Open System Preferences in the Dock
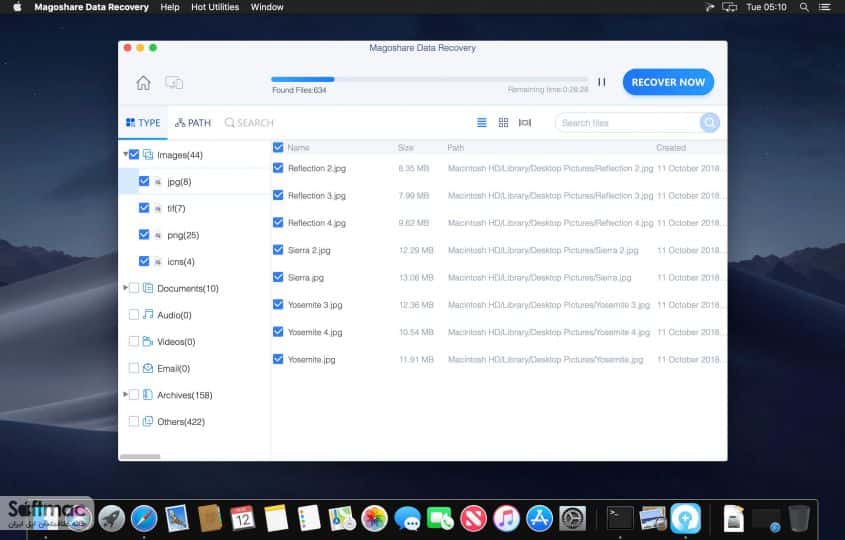This screenshot has height=540, width=845. point(572,518)
